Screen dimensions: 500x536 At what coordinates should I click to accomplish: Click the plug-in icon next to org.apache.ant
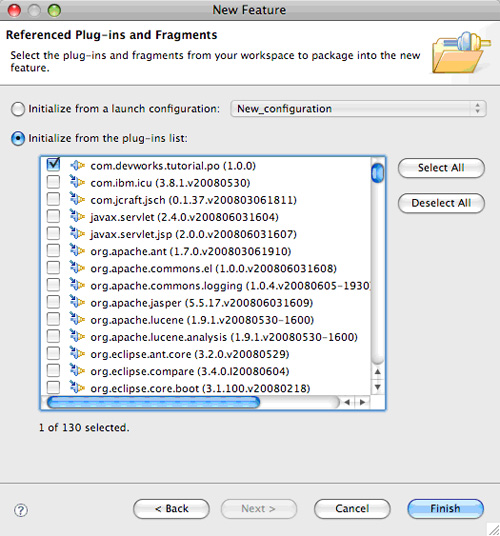point(78,251)
